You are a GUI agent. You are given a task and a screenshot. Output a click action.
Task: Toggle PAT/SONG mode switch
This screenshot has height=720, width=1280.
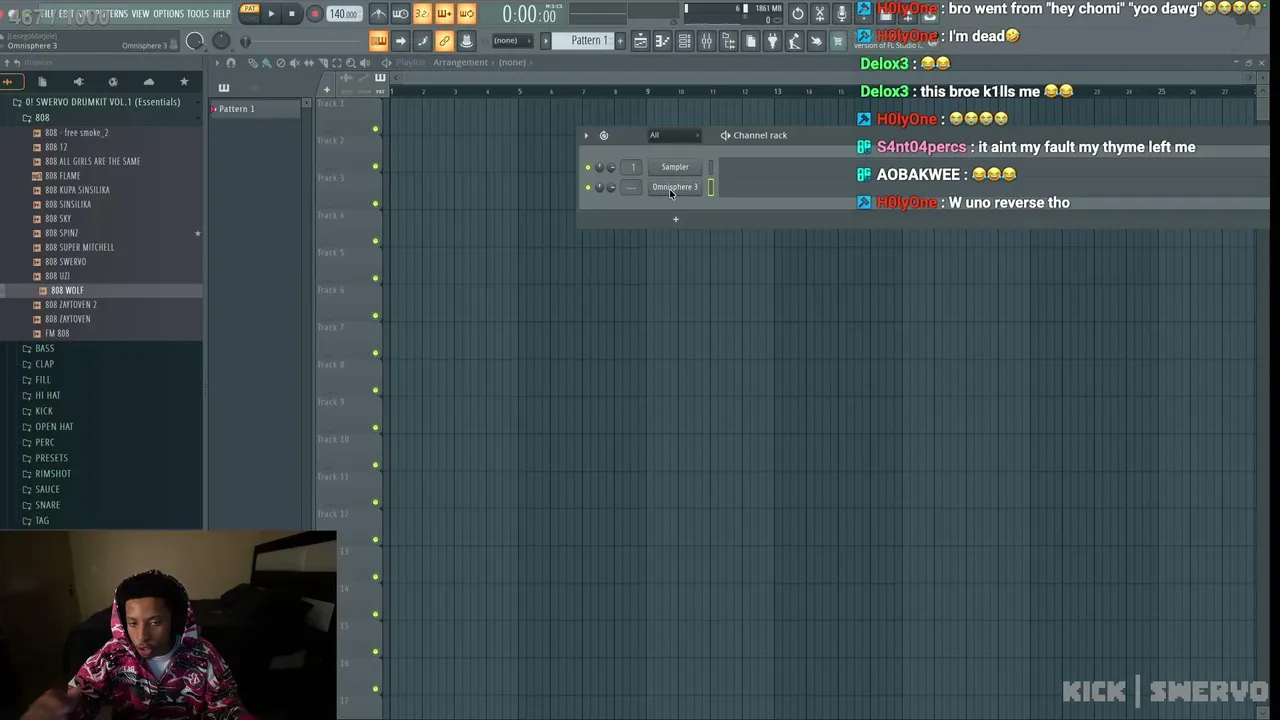249,13
